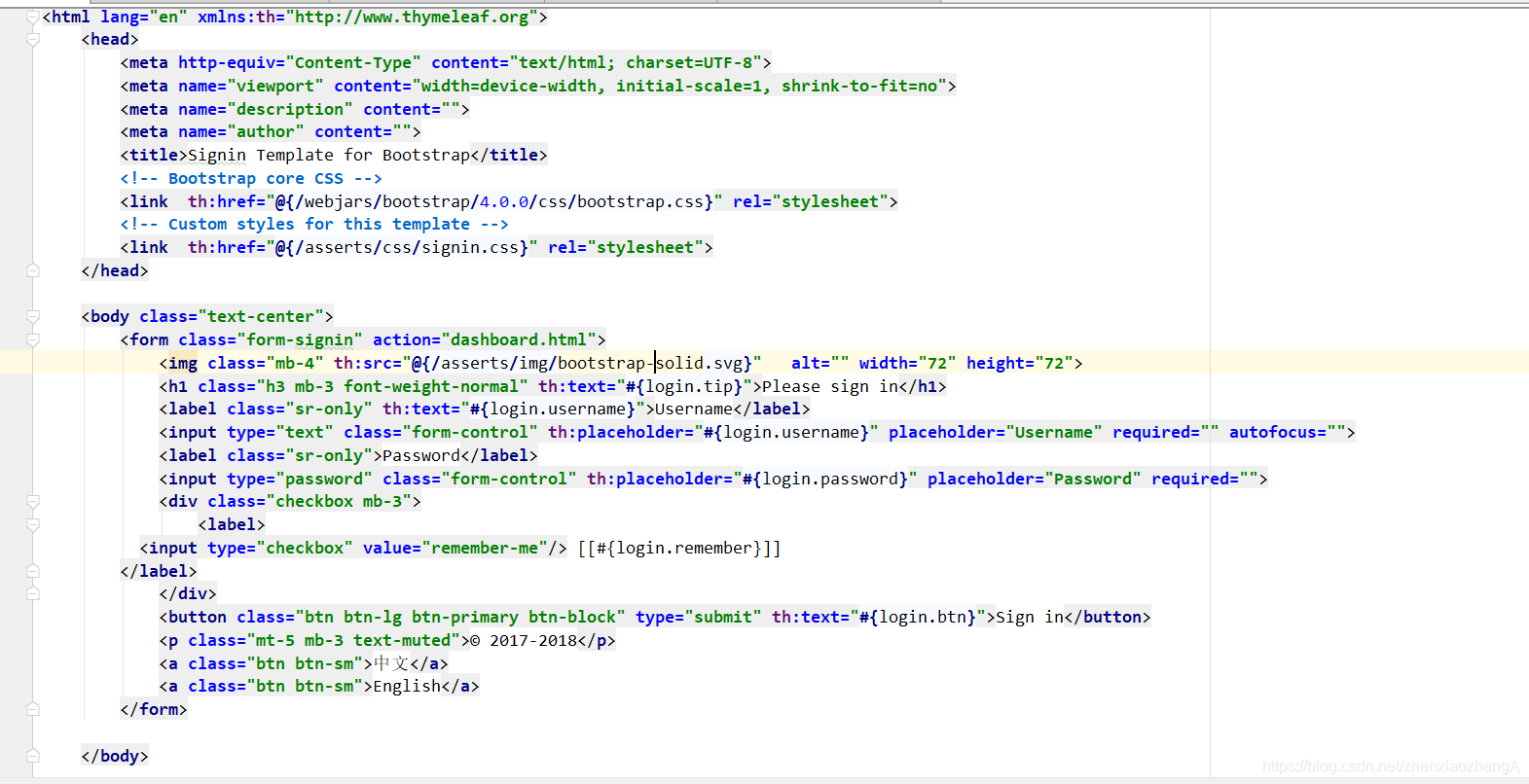Click "signin.css" in the link href
This screenshot has width=1529, height=784.
[470, 247]
